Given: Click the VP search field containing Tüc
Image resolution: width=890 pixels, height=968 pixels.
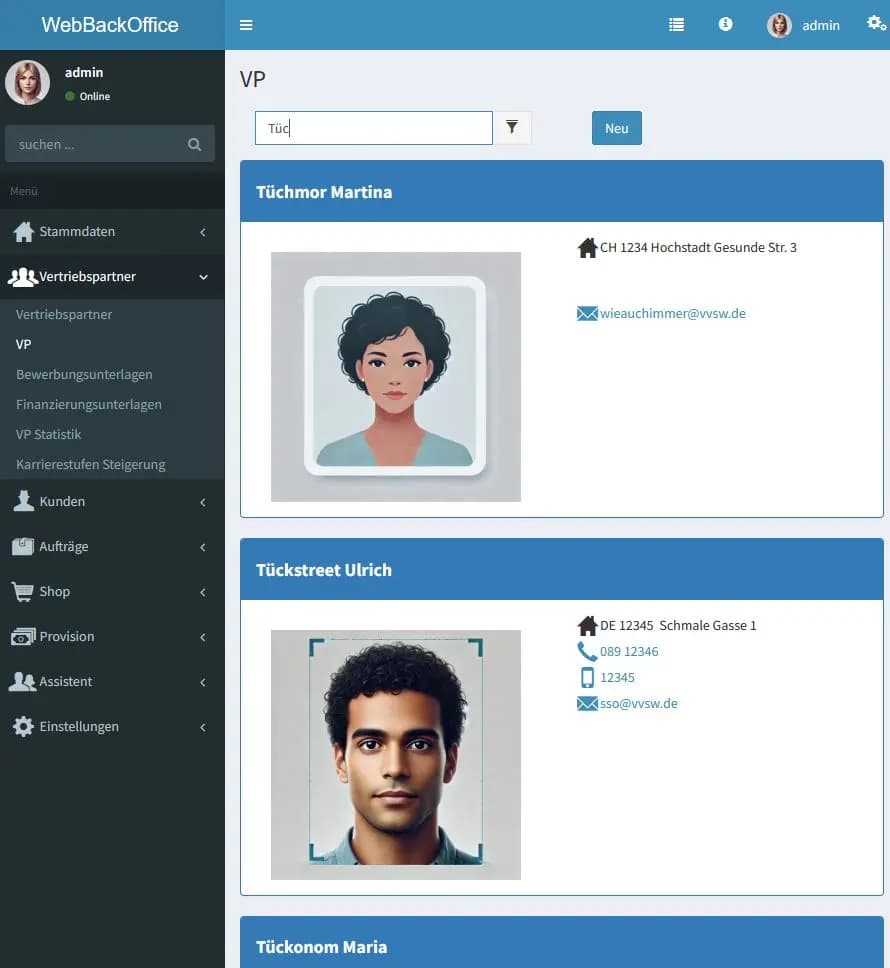Looking at the screenshot, I should [373, 128].
